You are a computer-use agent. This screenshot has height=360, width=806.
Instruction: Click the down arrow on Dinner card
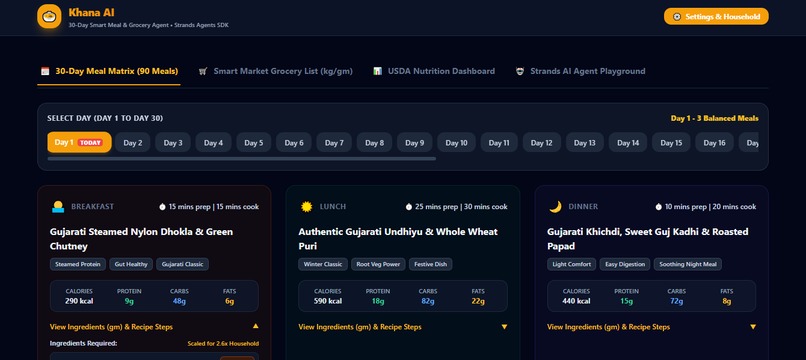tap(753, 327)
